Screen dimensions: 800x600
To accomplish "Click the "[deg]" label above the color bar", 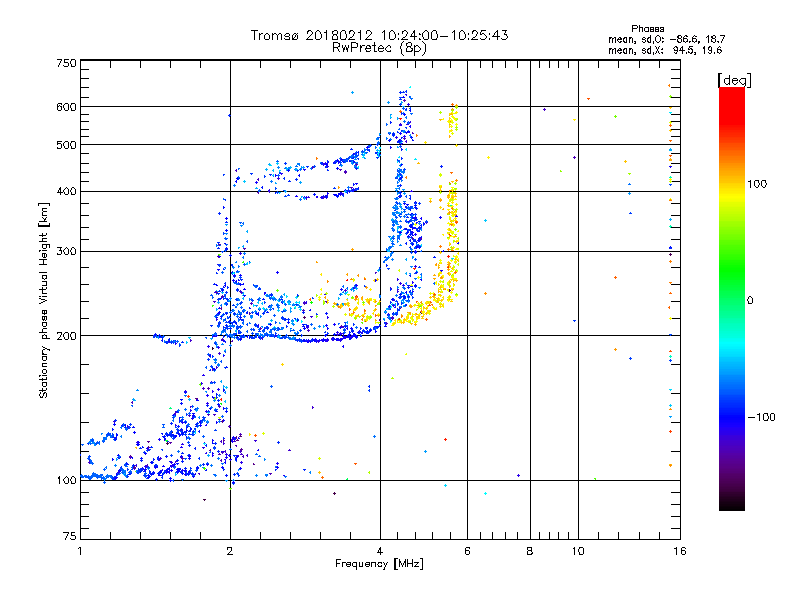I will pos(734,80).
